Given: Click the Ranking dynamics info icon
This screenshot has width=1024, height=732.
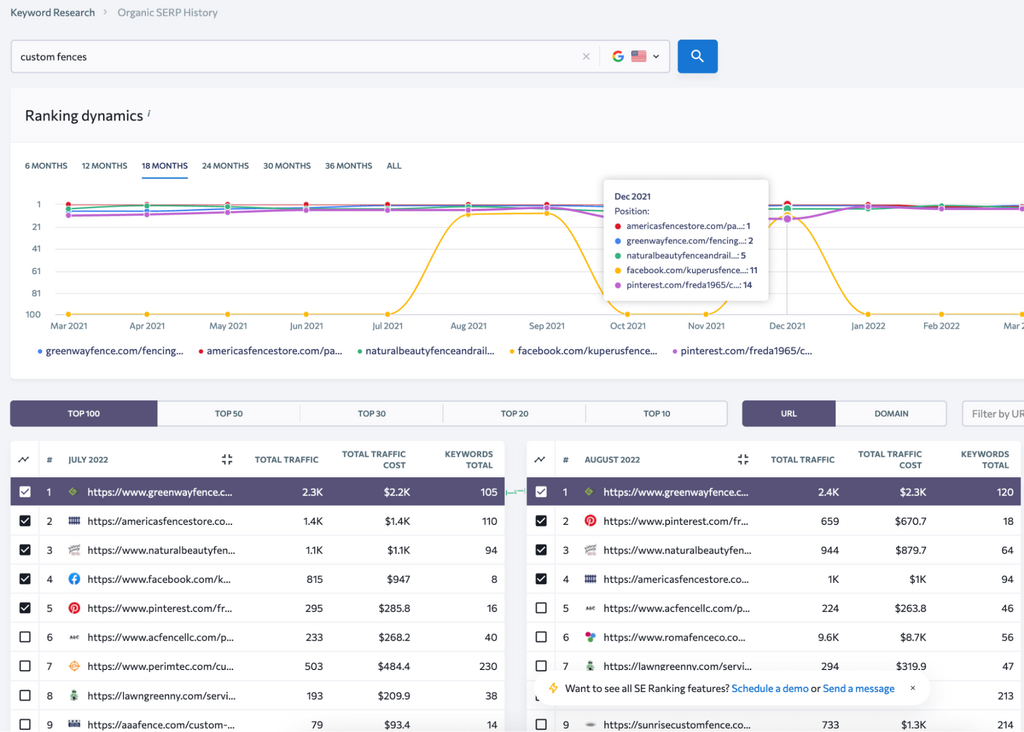Looking at the screenshot, I should (150, 113).
